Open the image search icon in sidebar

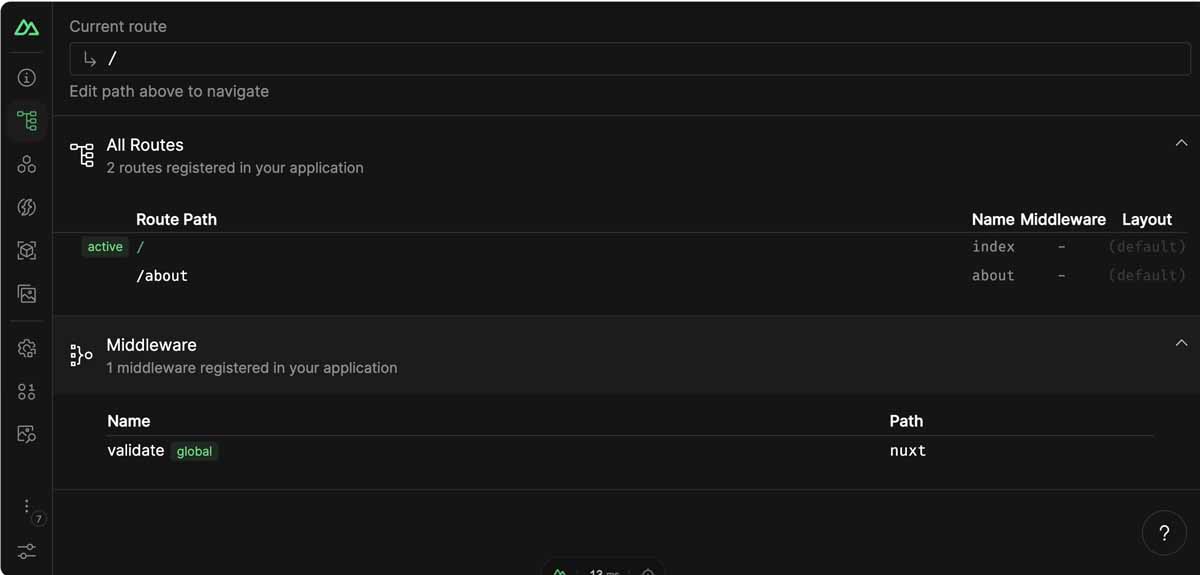point(27,434)
